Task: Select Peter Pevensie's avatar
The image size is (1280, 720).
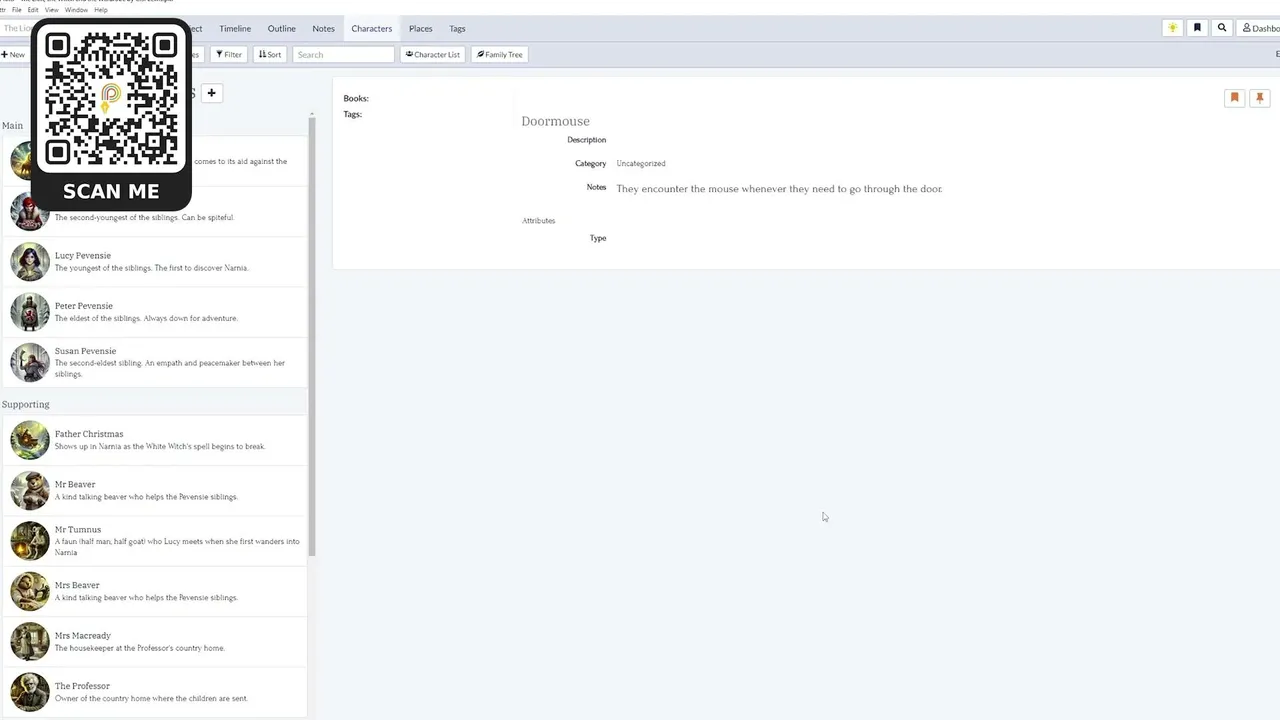Action: [30, 312]
